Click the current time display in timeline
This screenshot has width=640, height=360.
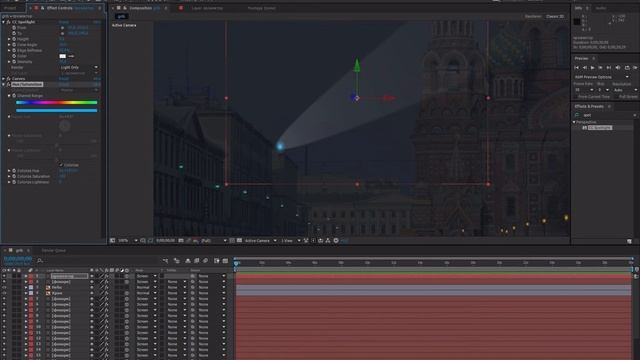[x=18, y=259]
